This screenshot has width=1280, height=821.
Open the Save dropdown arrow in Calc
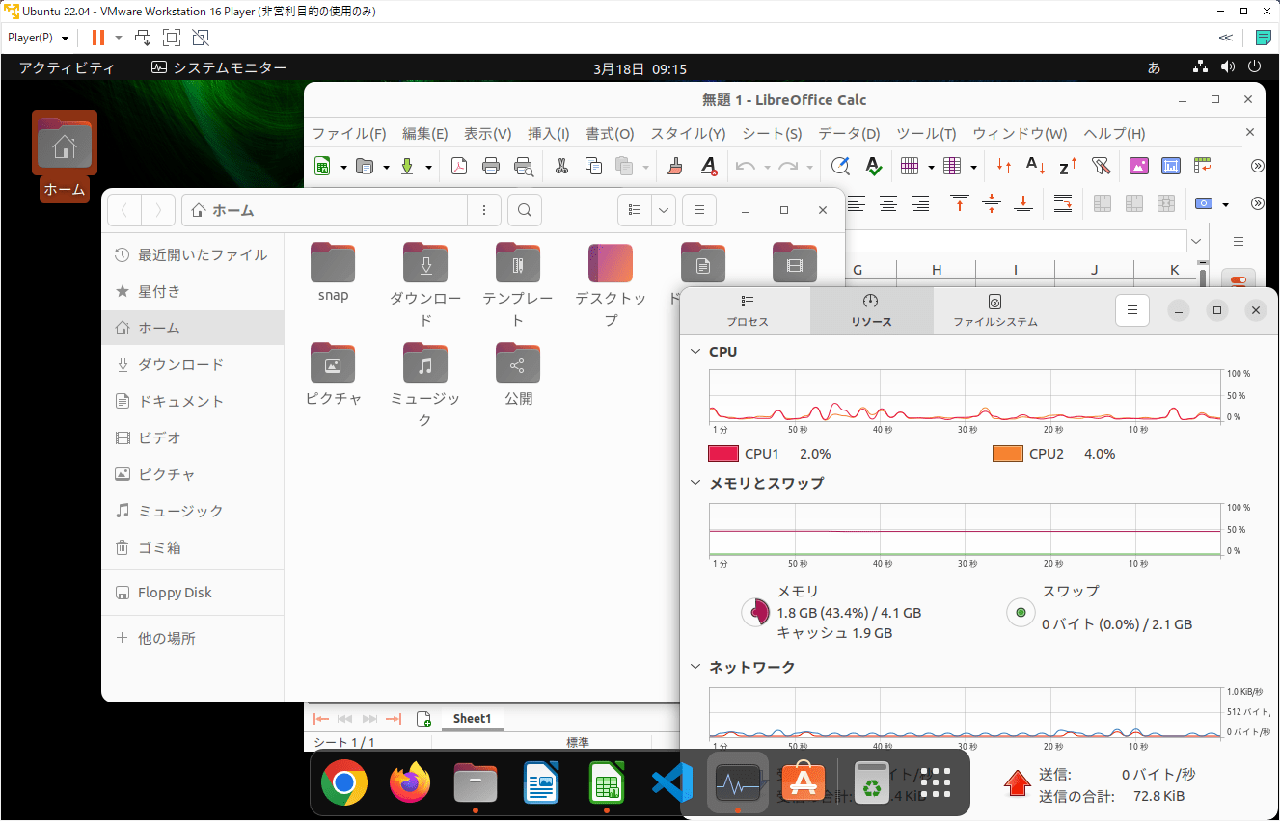(x=428, y=167)
